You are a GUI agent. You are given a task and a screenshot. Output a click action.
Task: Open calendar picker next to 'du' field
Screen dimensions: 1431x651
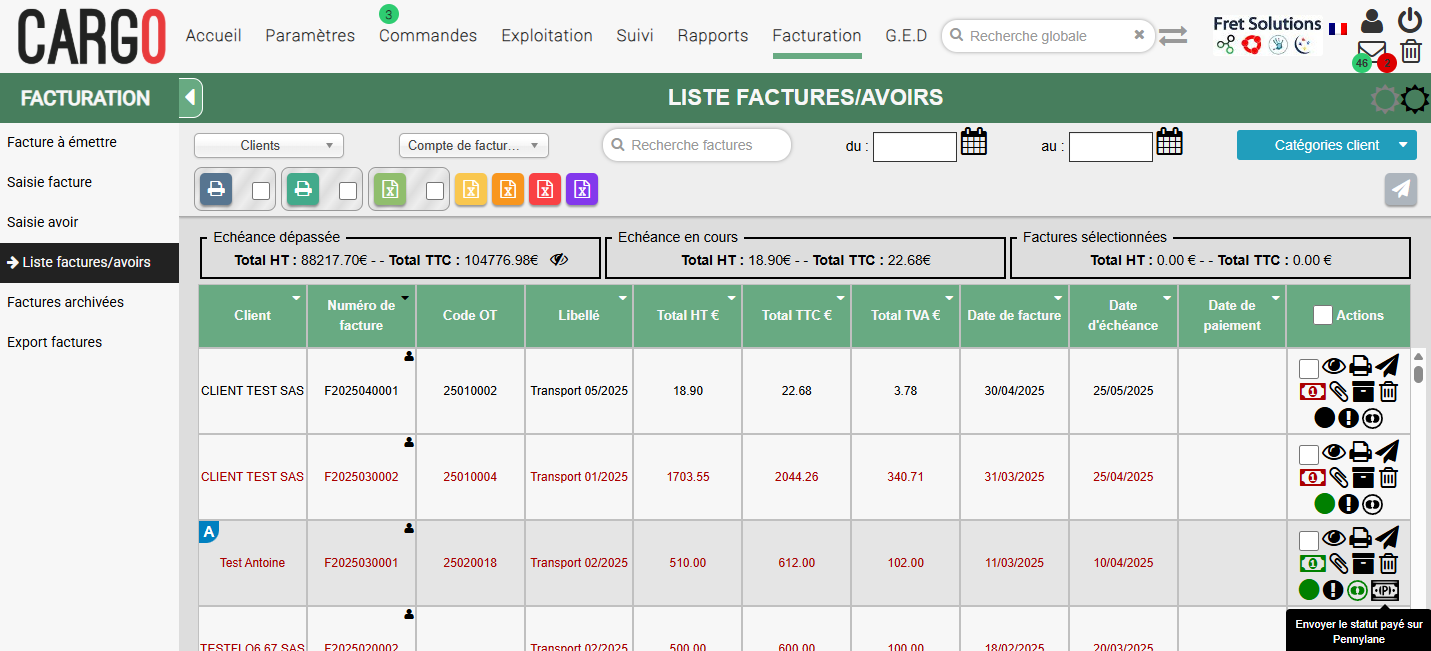[x=974, y=142]
